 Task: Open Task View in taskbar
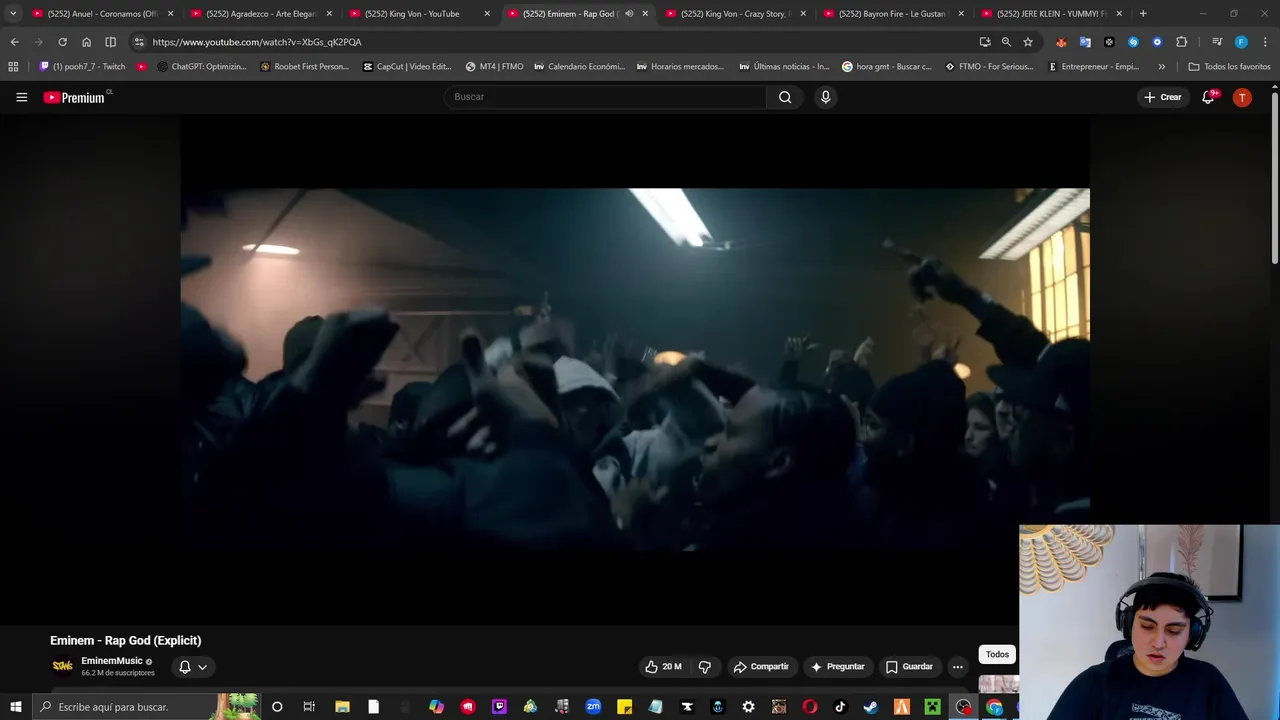coord(309,707)
